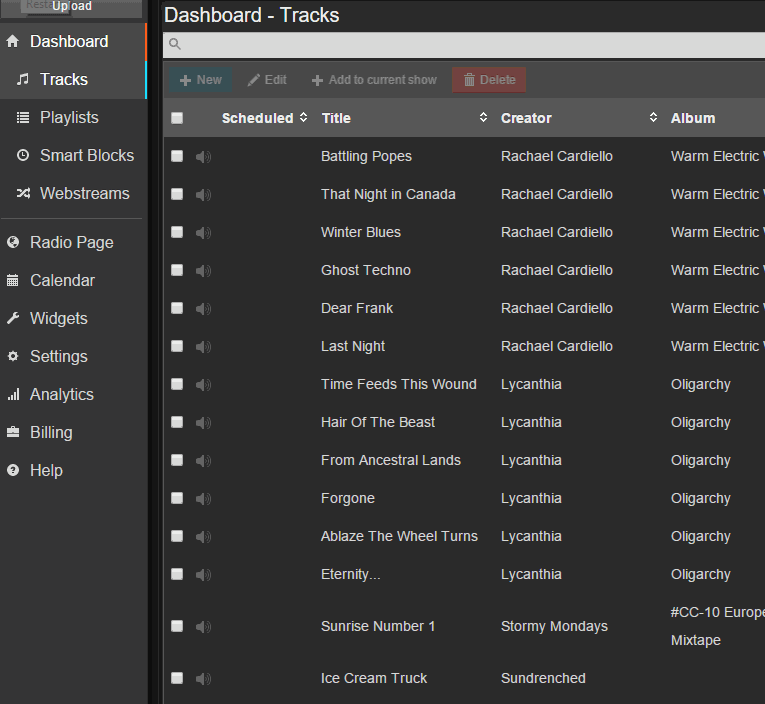Focus the track search field
The height and width of the screenshot is (704, 765).
(463, 45)
